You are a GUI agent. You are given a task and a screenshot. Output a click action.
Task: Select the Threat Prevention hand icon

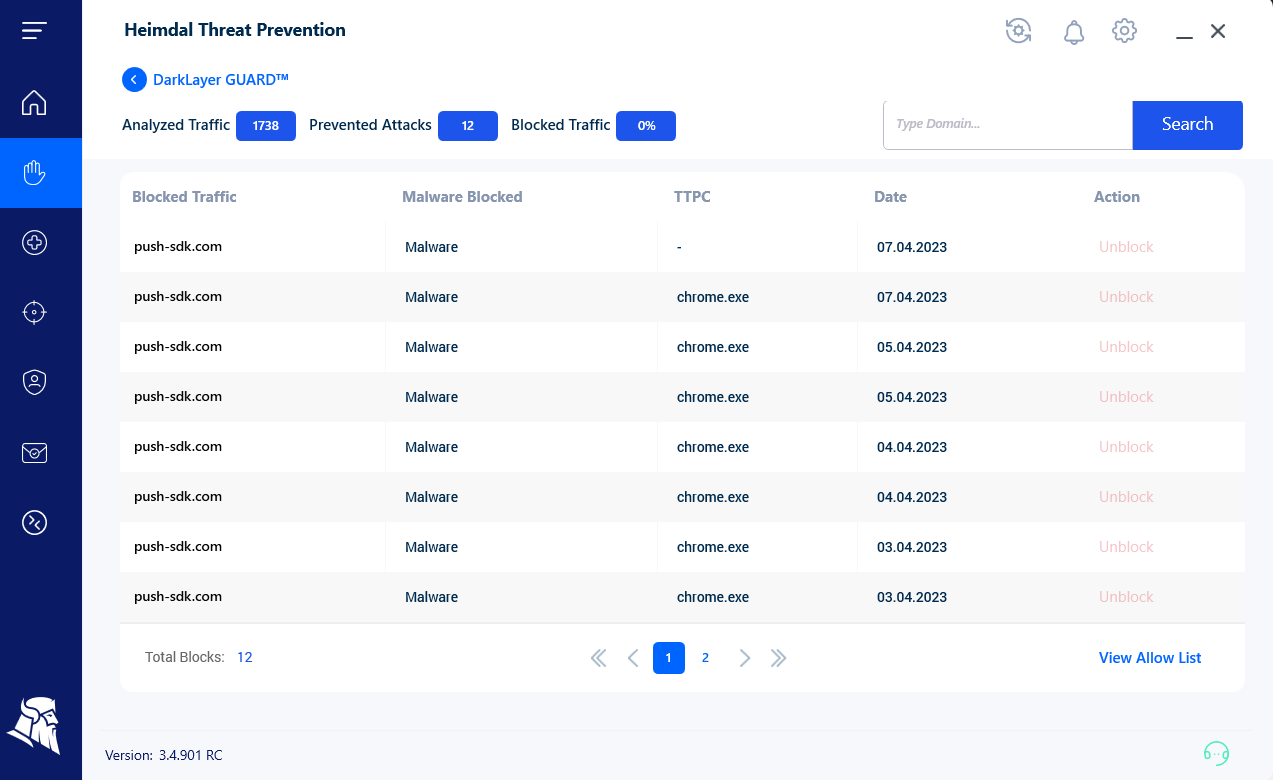[x=33, y=172]
